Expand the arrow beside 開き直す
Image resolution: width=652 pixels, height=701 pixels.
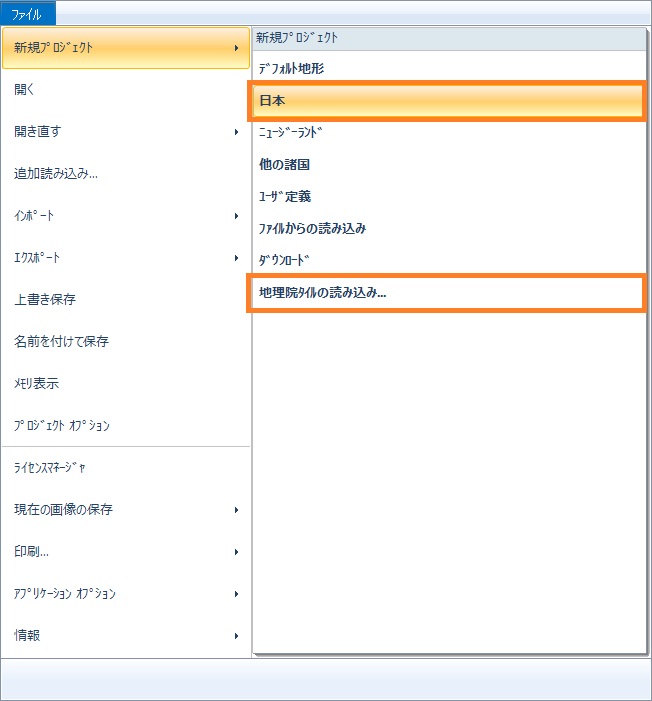click(237, 132)
